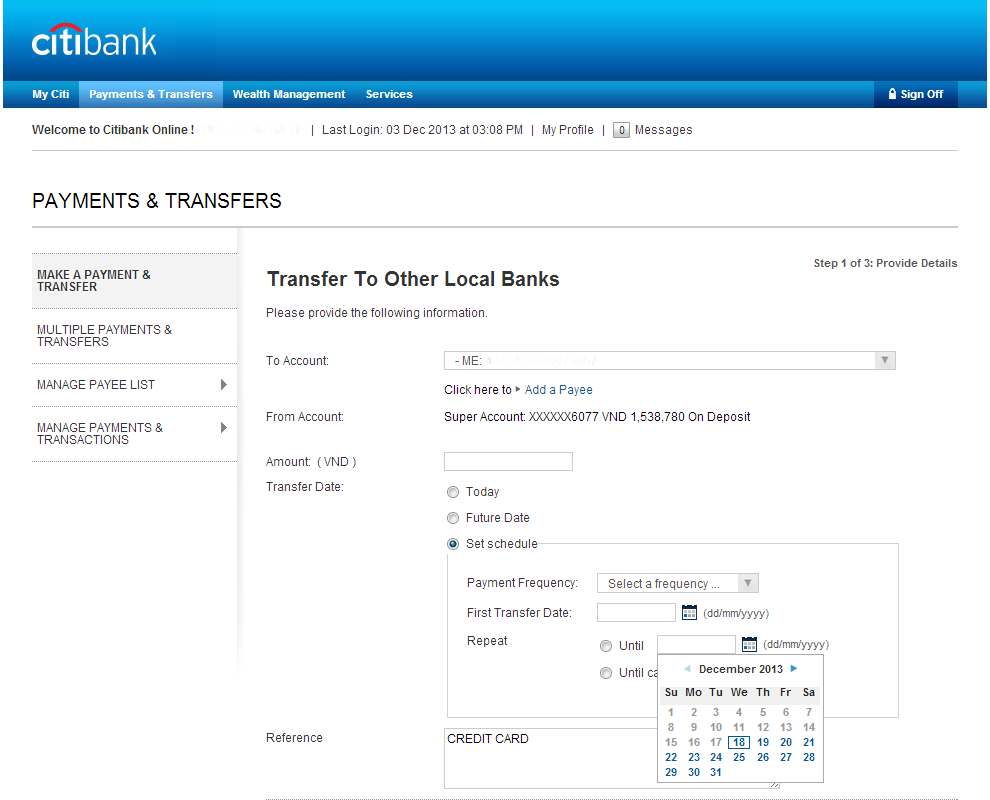Open the Repeat Until calendar icon

point(749,644)
